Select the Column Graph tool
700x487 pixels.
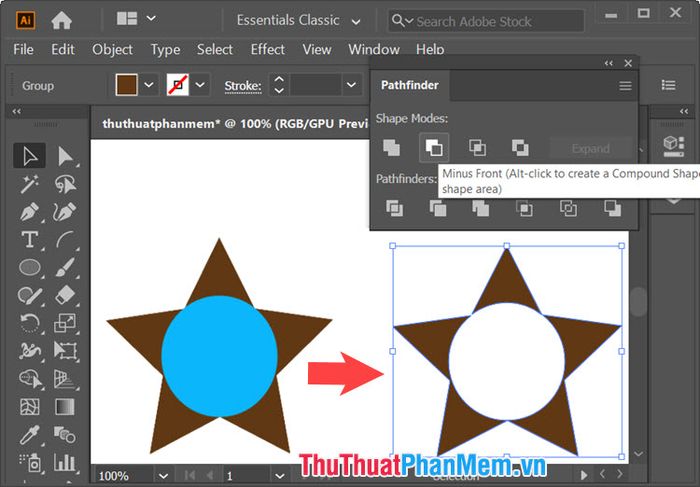(65, 462)
